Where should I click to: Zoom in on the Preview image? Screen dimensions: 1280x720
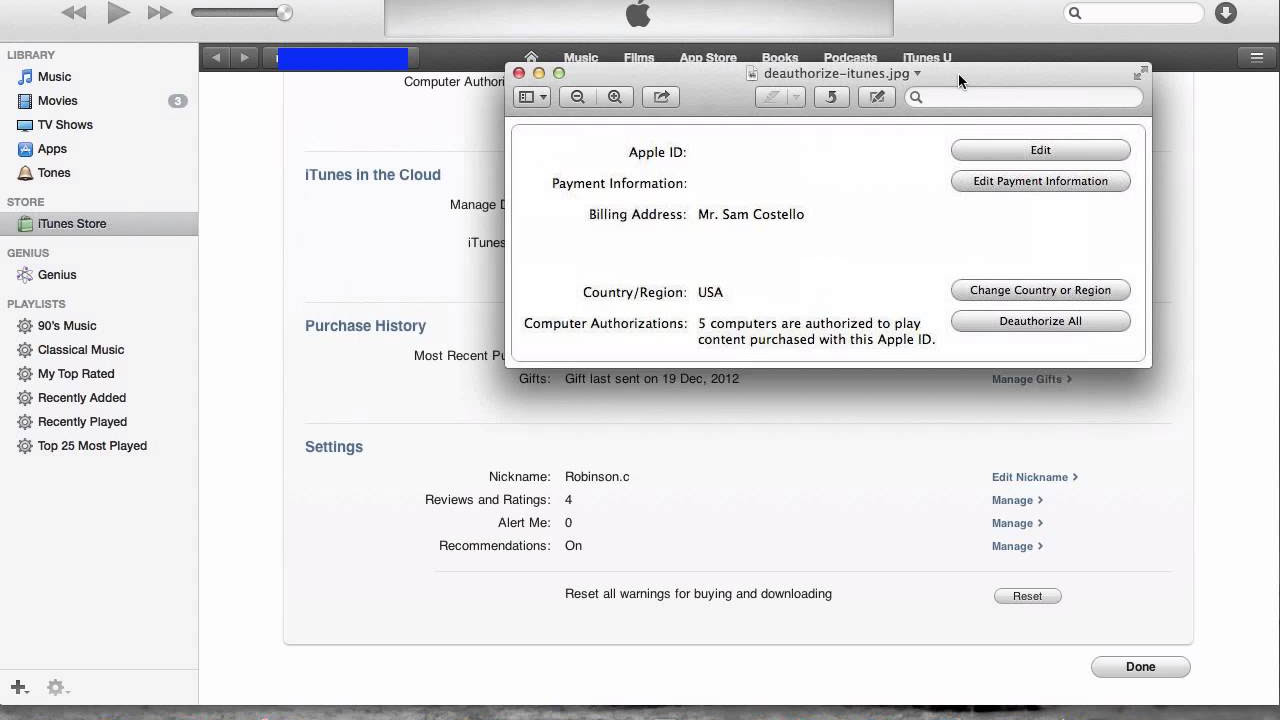coord(615,97)
